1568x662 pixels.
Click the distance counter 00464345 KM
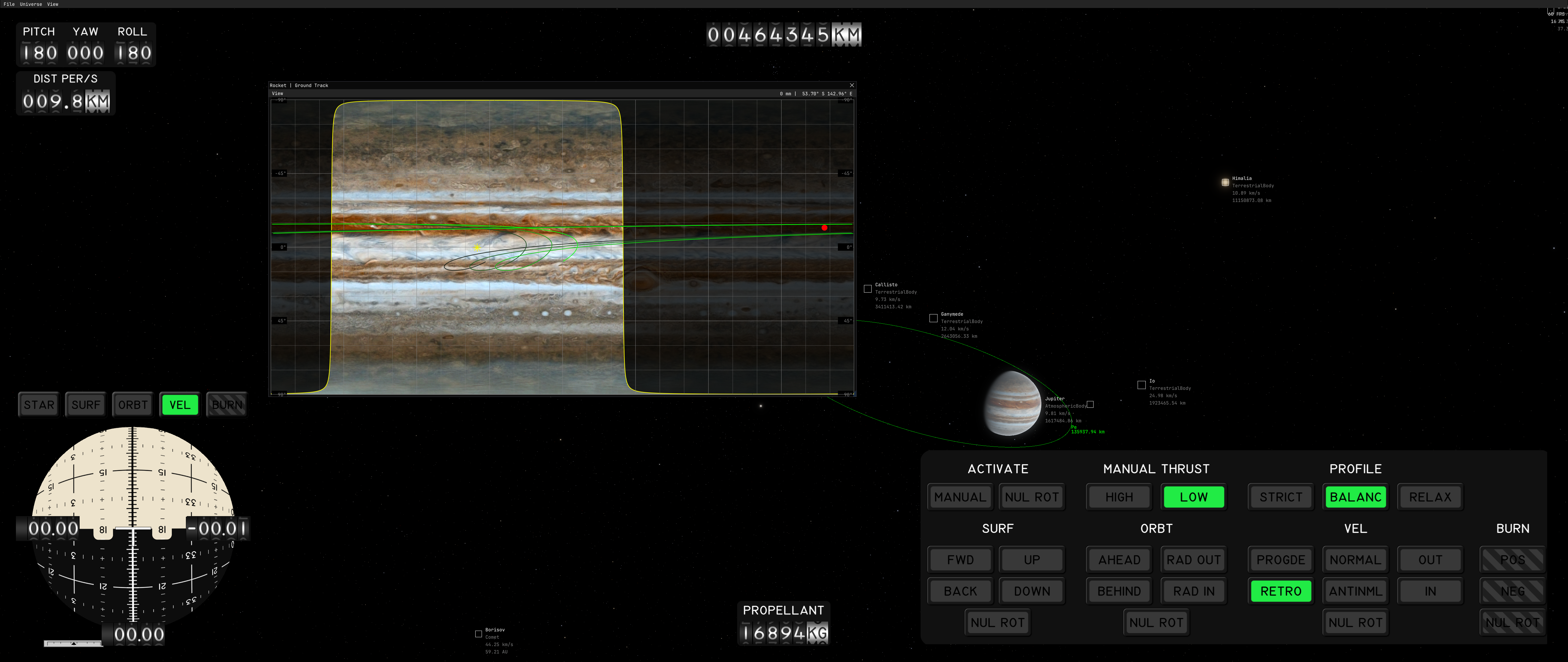pyautogui.click(x=784, y=35)
